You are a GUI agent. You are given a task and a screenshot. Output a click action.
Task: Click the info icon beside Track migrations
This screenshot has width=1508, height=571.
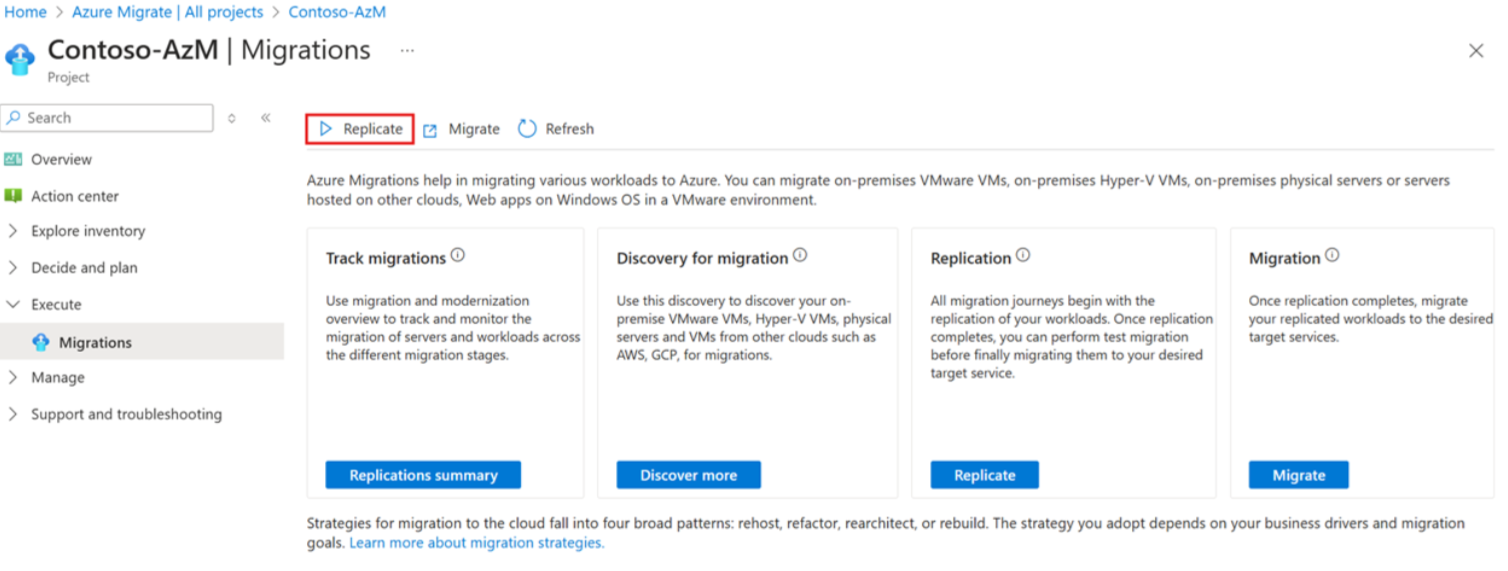(458, 256)
